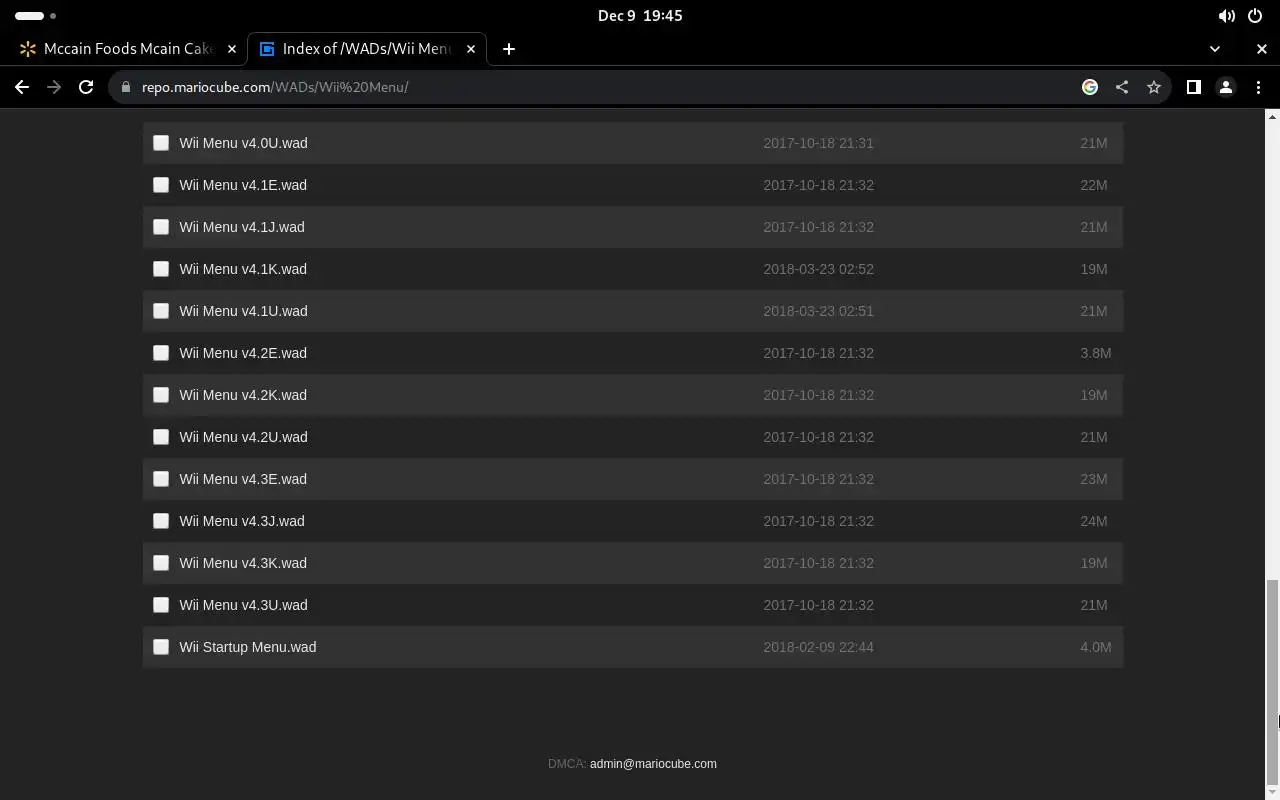Check the Wii Menu v4.3U.wad checkbox

(161, 605)
